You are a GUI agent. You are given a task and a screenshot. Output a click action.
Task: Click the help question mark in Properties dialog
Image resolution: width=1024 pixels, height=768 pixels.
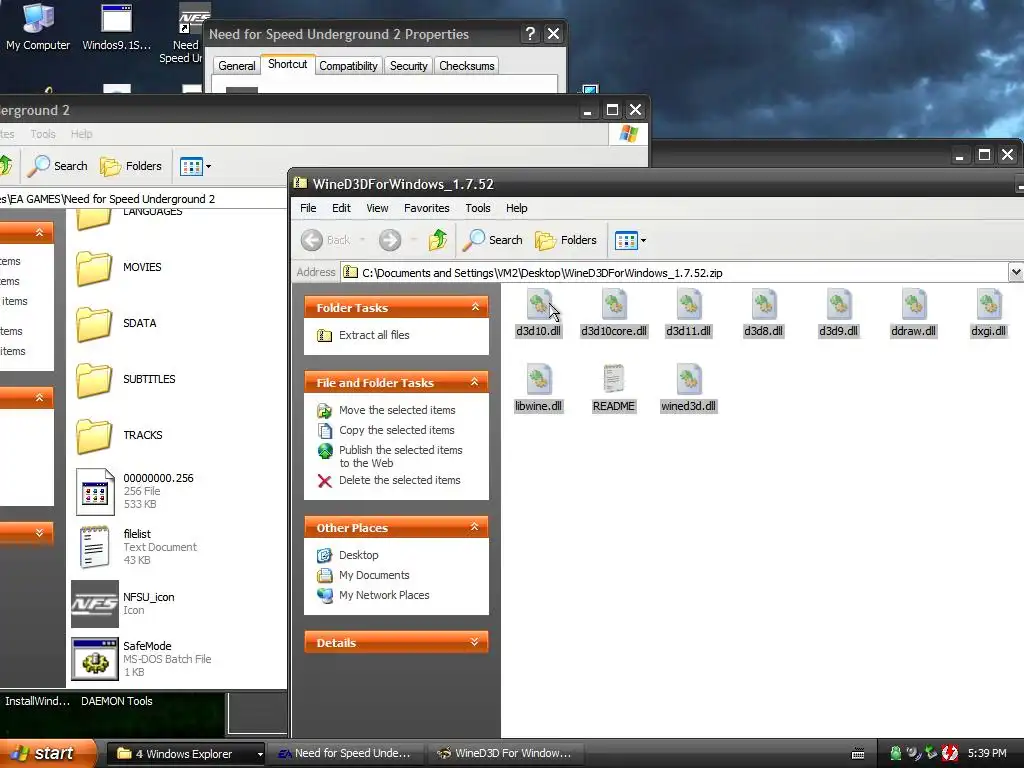point(530,34)
